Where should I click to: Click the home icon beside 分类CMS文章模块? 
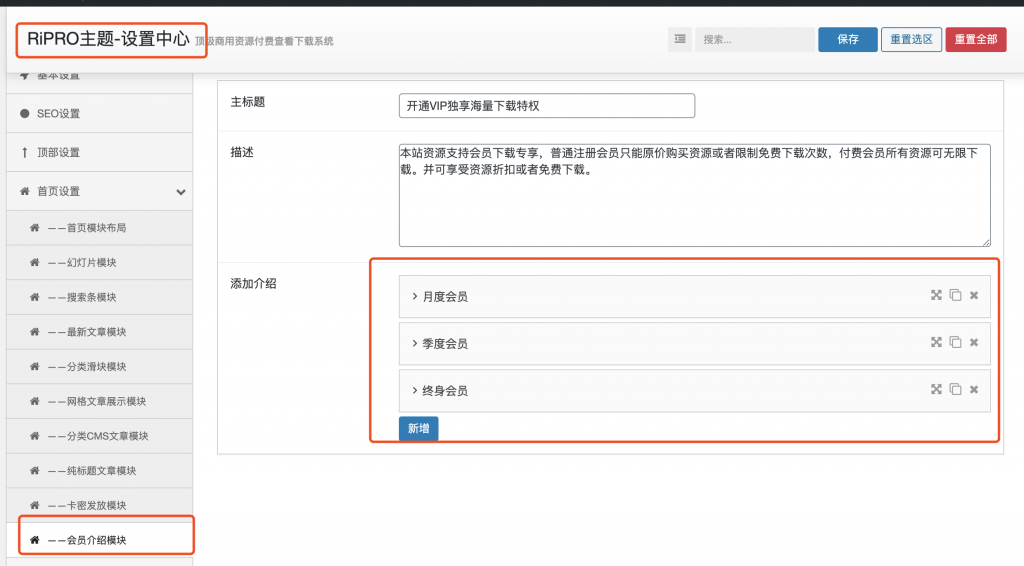(x=35, y=435)
